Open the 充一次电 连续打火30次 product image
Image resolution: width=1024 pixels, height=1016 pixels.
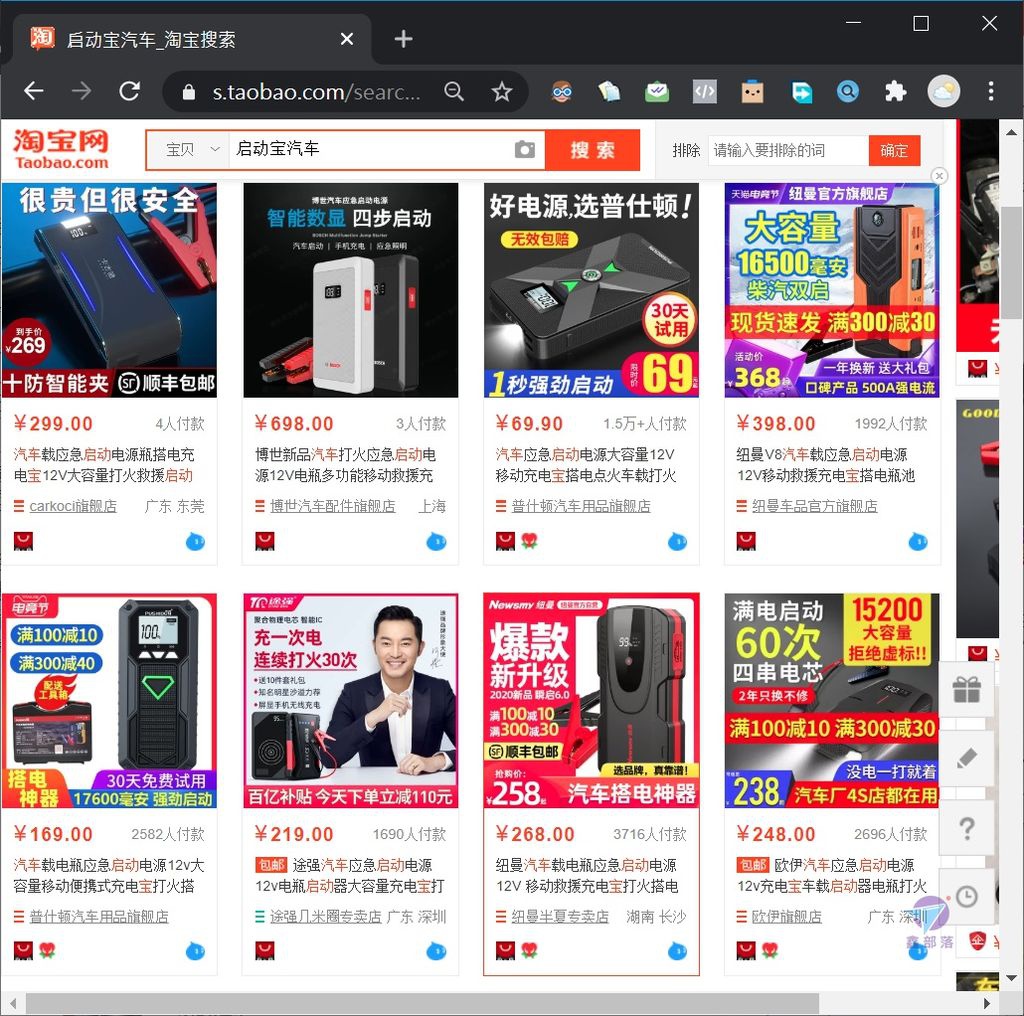click(x=351, y=701)
